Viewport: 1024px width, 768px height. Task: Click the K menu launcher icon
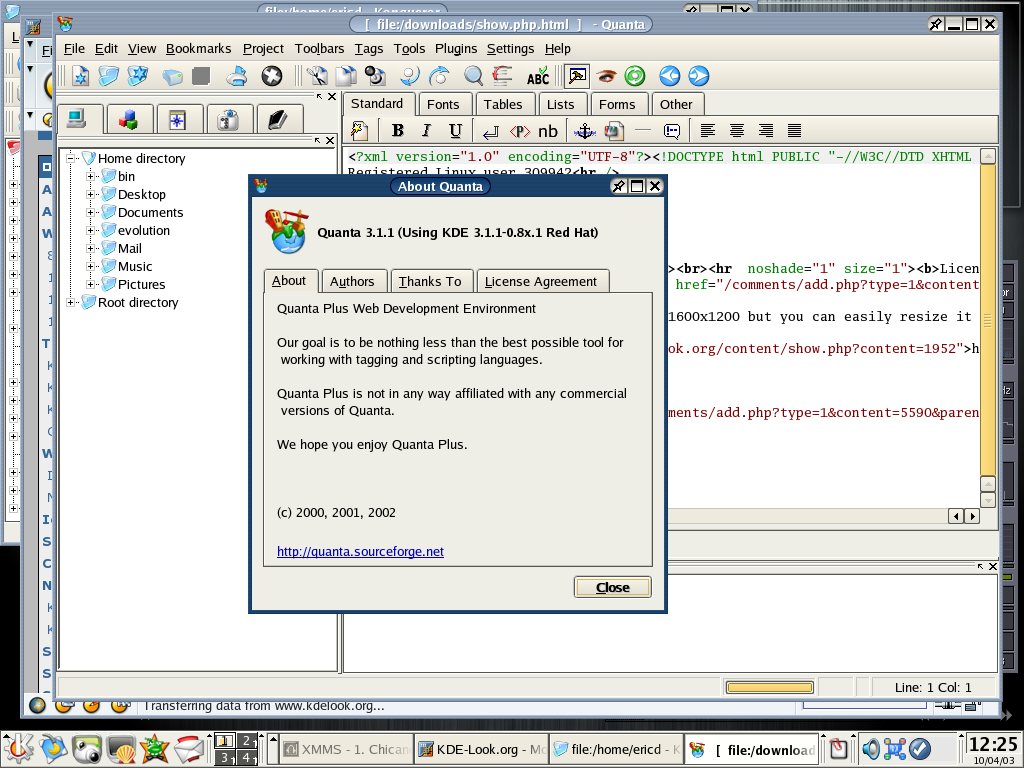[x=18, y=749]
